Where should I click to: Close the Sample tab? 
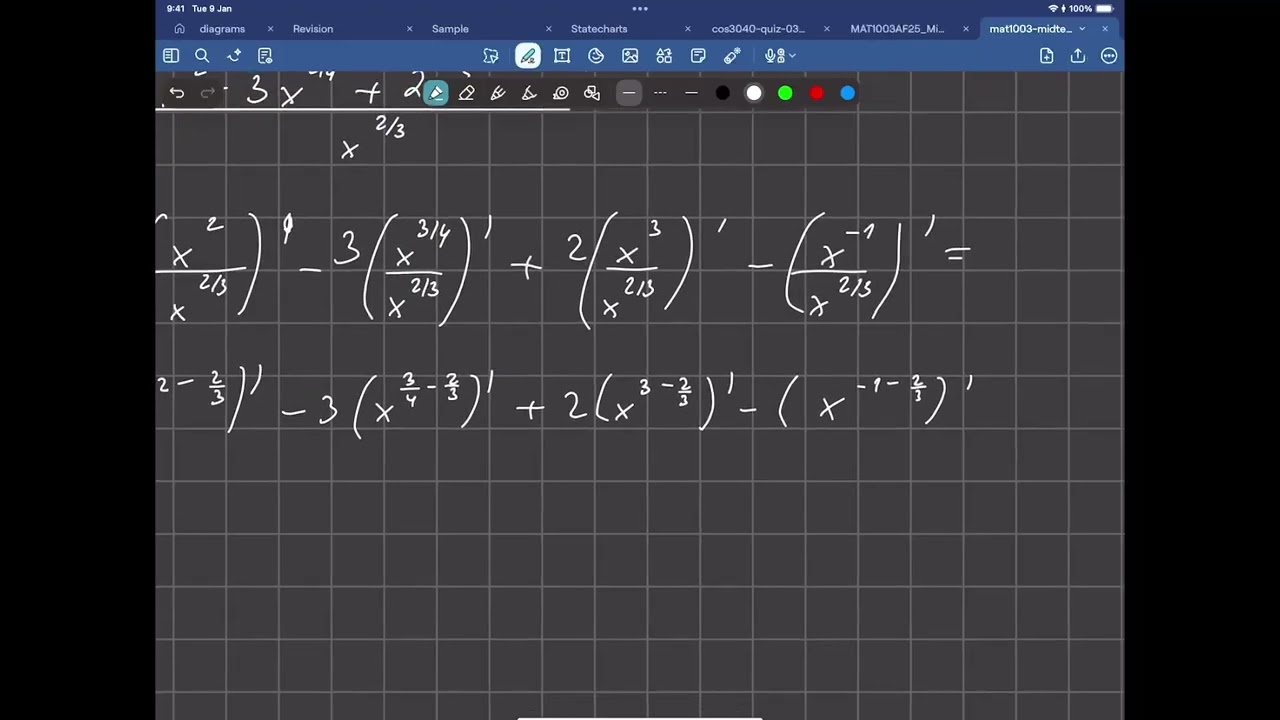548,29
